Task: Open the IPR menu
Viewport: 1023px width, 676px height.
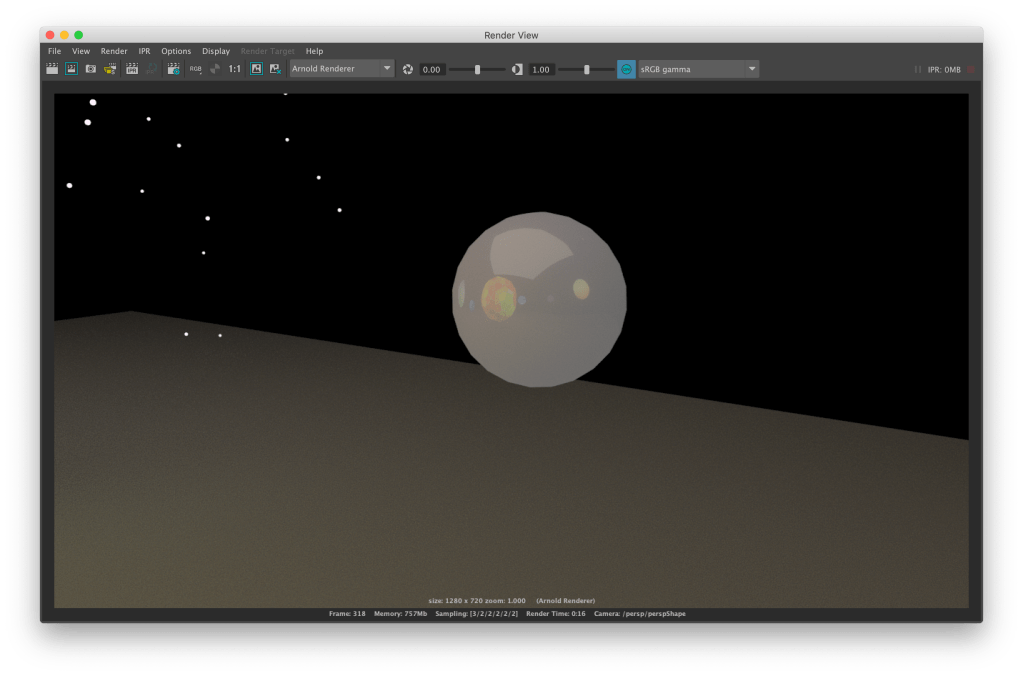Action: point(144,51)
